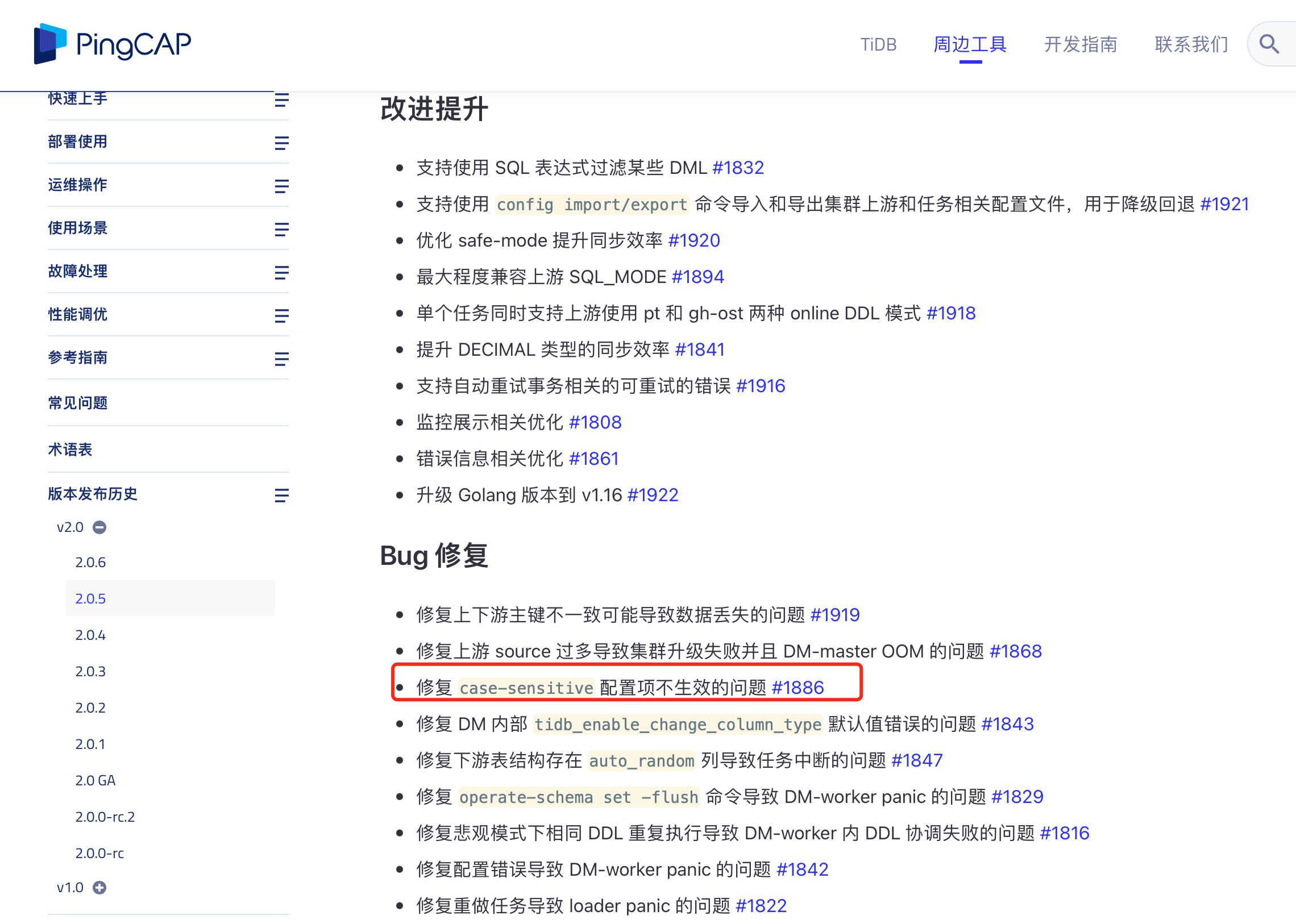Toggle the 性能调优 list icon
Viewport: 1296px width, 924px height.
281,316
